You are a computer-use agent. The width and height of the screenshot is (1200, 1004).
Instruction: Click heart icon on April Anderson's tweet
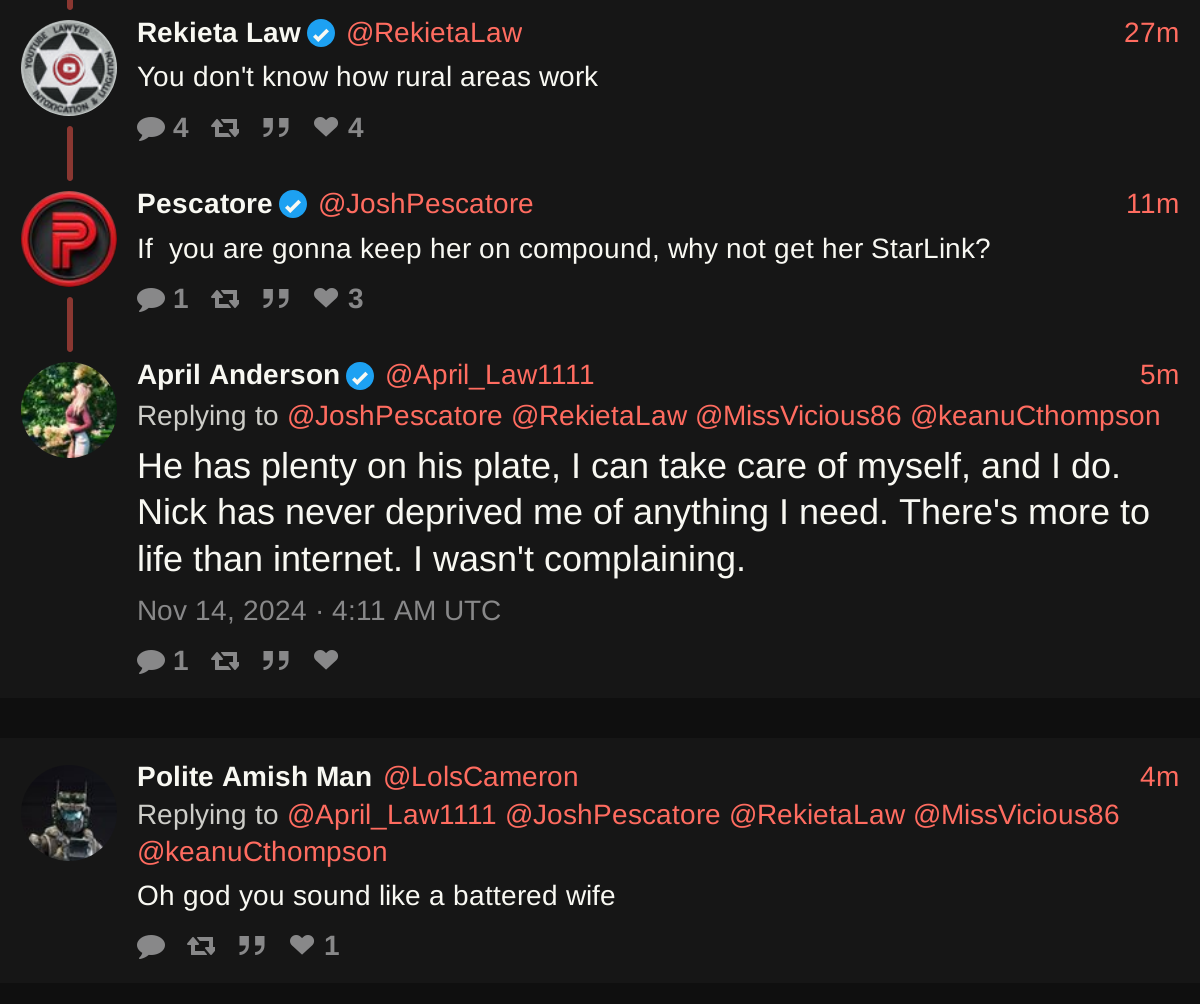click(x=326, y=659)
